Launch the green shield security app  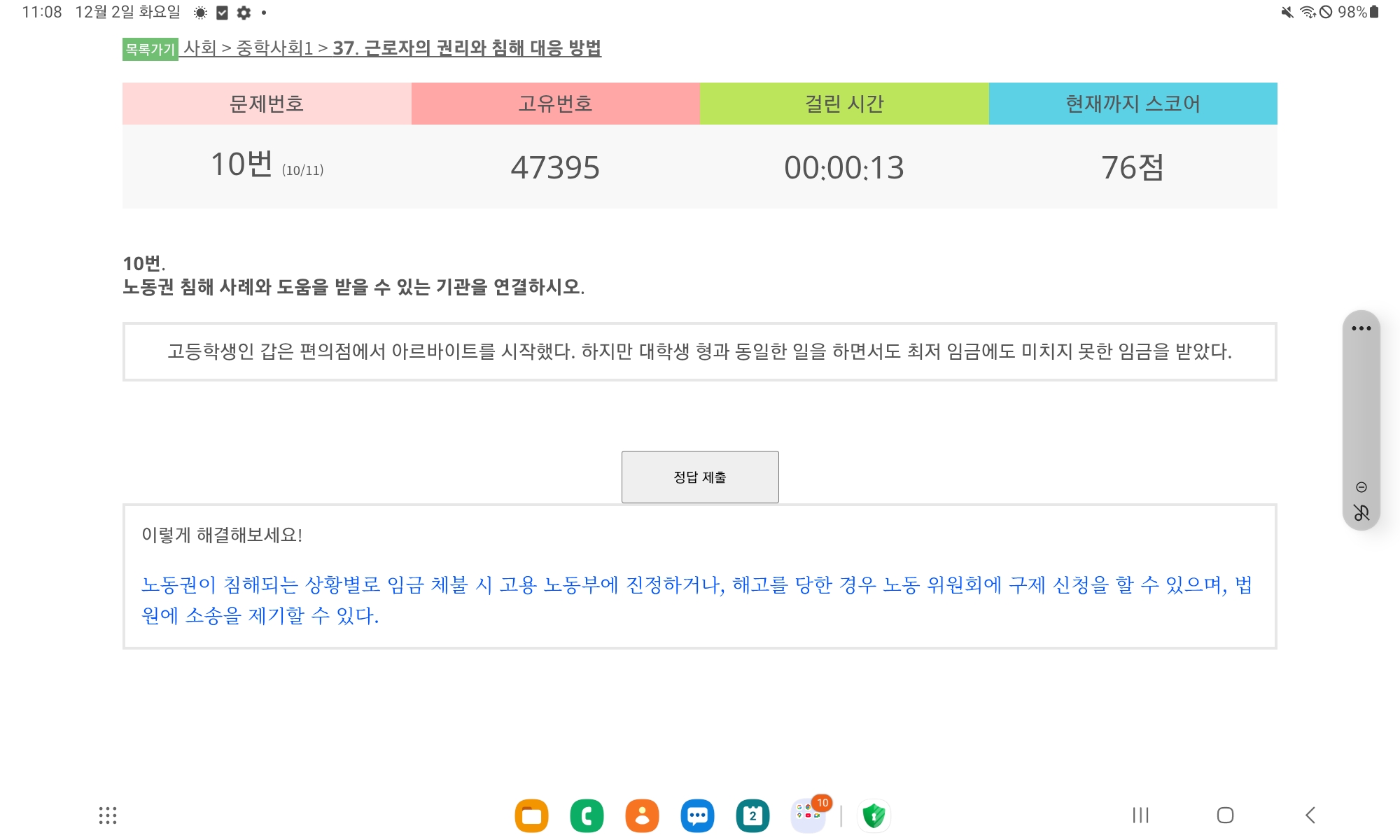[874, 815]
